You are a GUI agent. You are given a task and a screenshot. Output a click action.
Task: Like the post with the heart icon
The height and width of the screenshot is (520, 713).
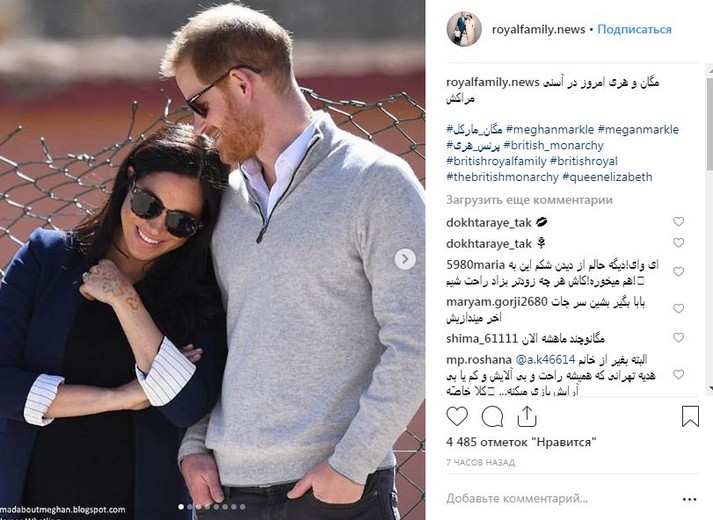457,416
